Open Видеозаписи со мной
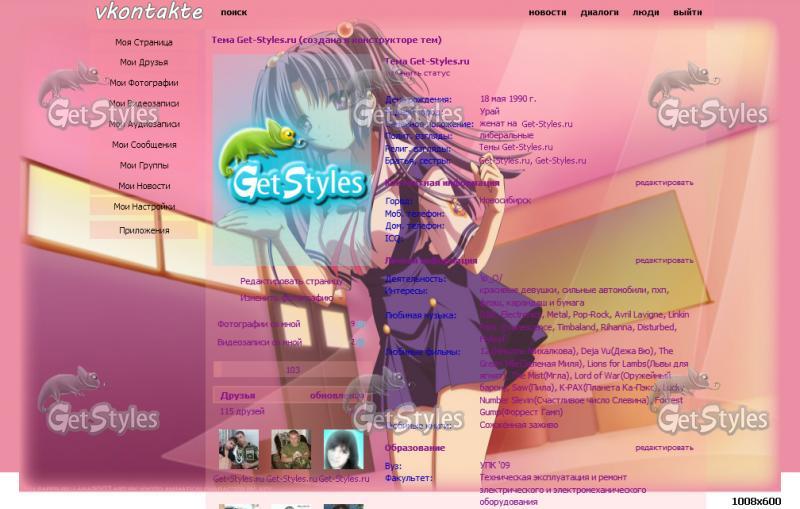This screenshot has height=509, width=800. pos(259,342)
